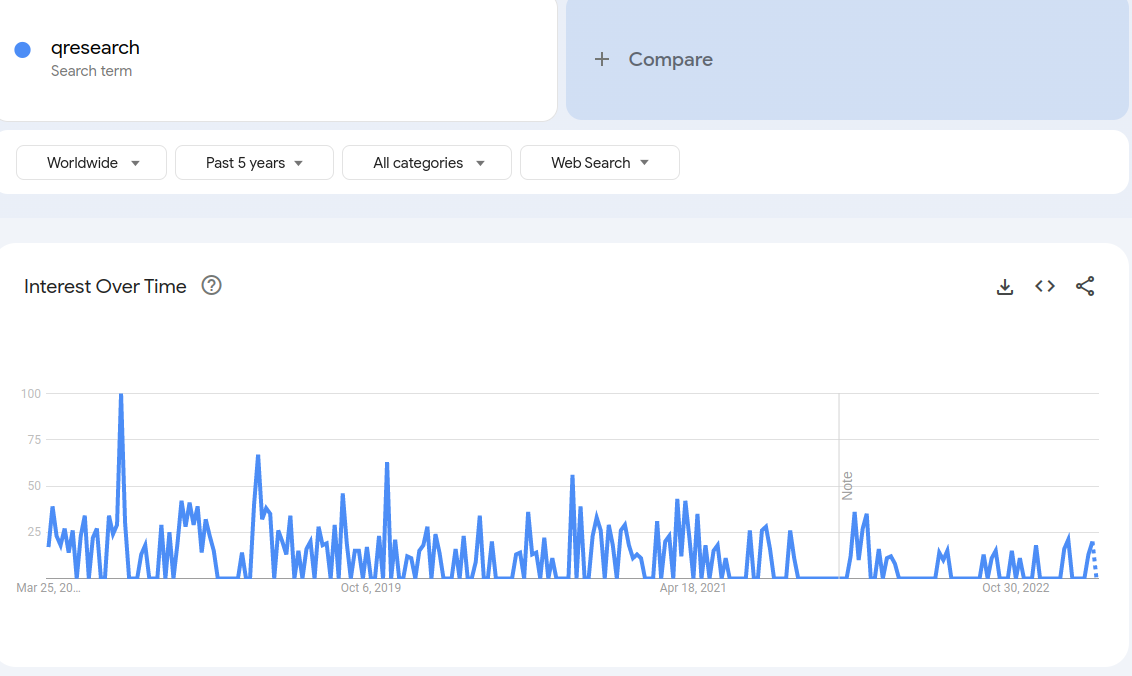Open the embed code icon
Image resolution: width=1132 pixels, height=676 pixels.
click(x=1045, y=286)
